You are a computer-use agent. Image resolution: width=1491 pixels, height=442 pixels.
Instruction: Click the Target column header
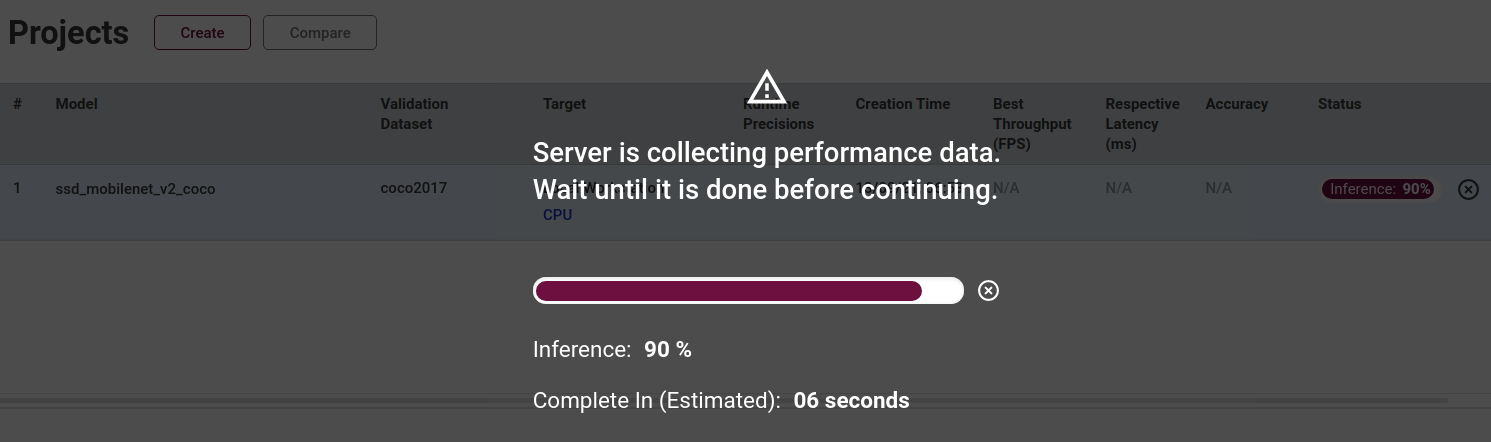tap(564, 104)
